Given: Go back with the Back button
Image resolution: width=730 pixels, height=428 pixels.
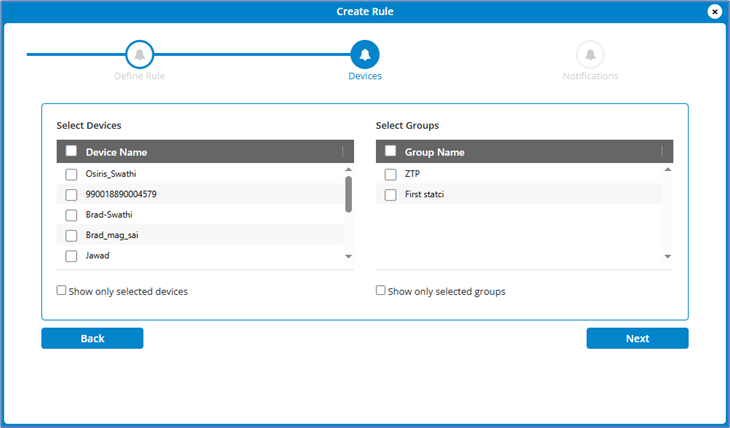Looking at the screenshot, I should pyautogui.click(x=92, y=338).
